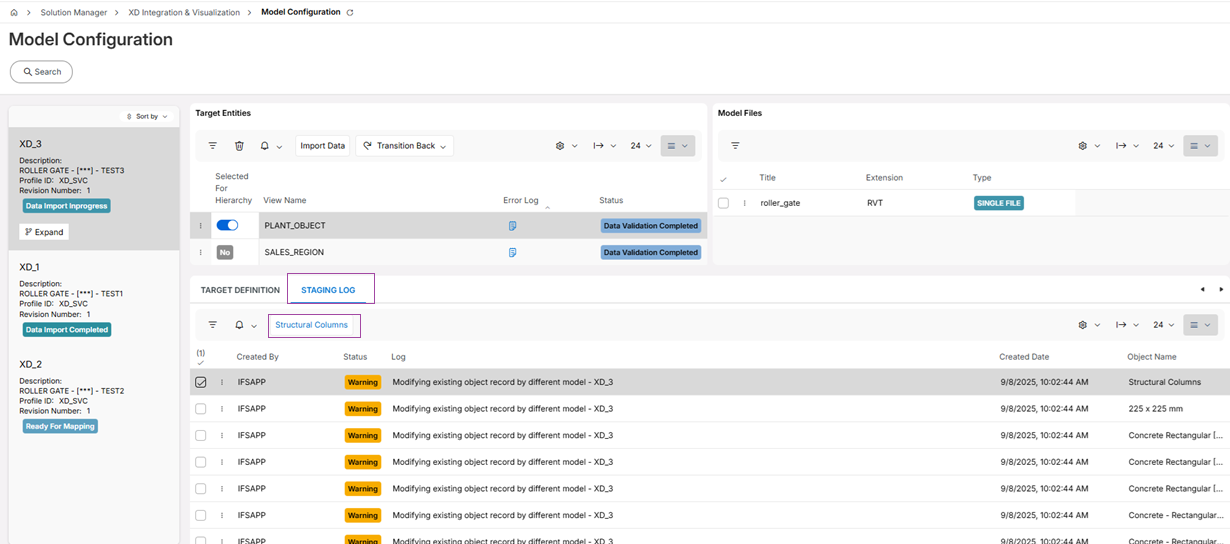Uncheck the Structural Columns log row checkbox
Viewport: 1230px width, 544px height.
coord(201,382)
